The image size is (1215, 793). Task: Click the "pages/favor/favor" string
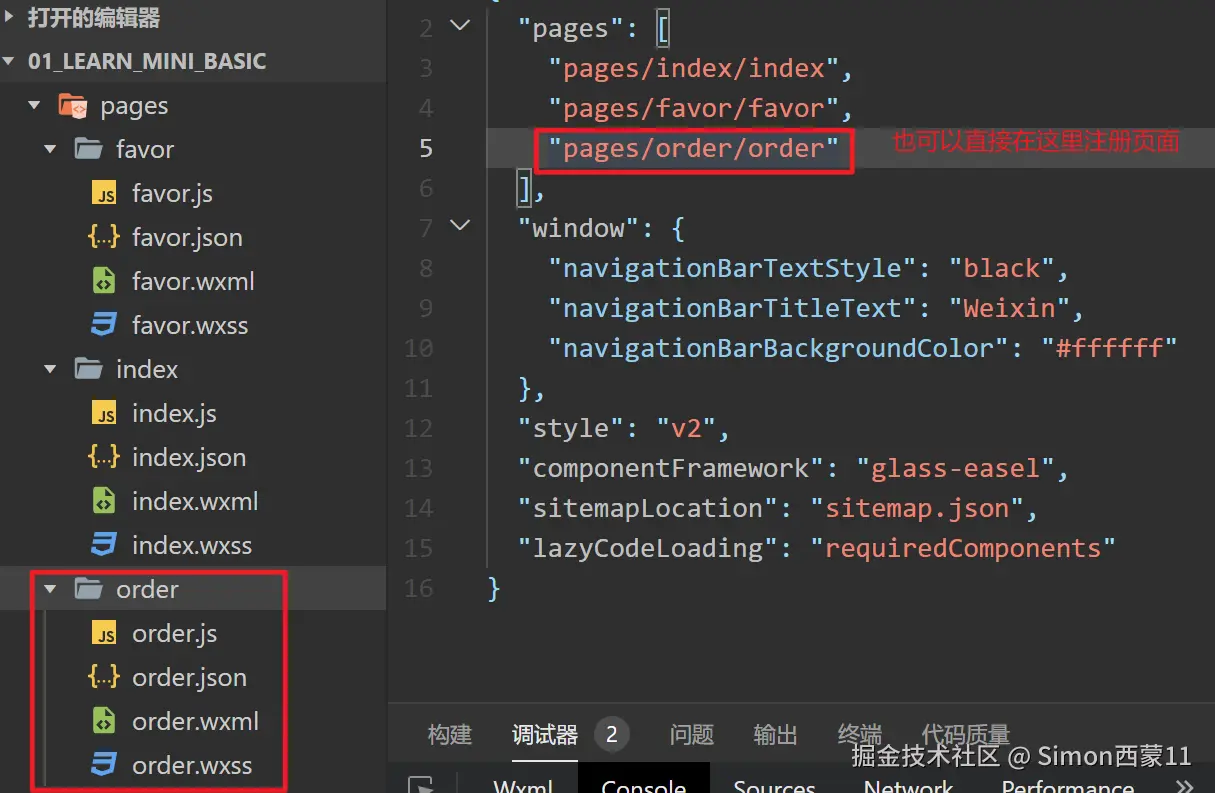[693, 108]
